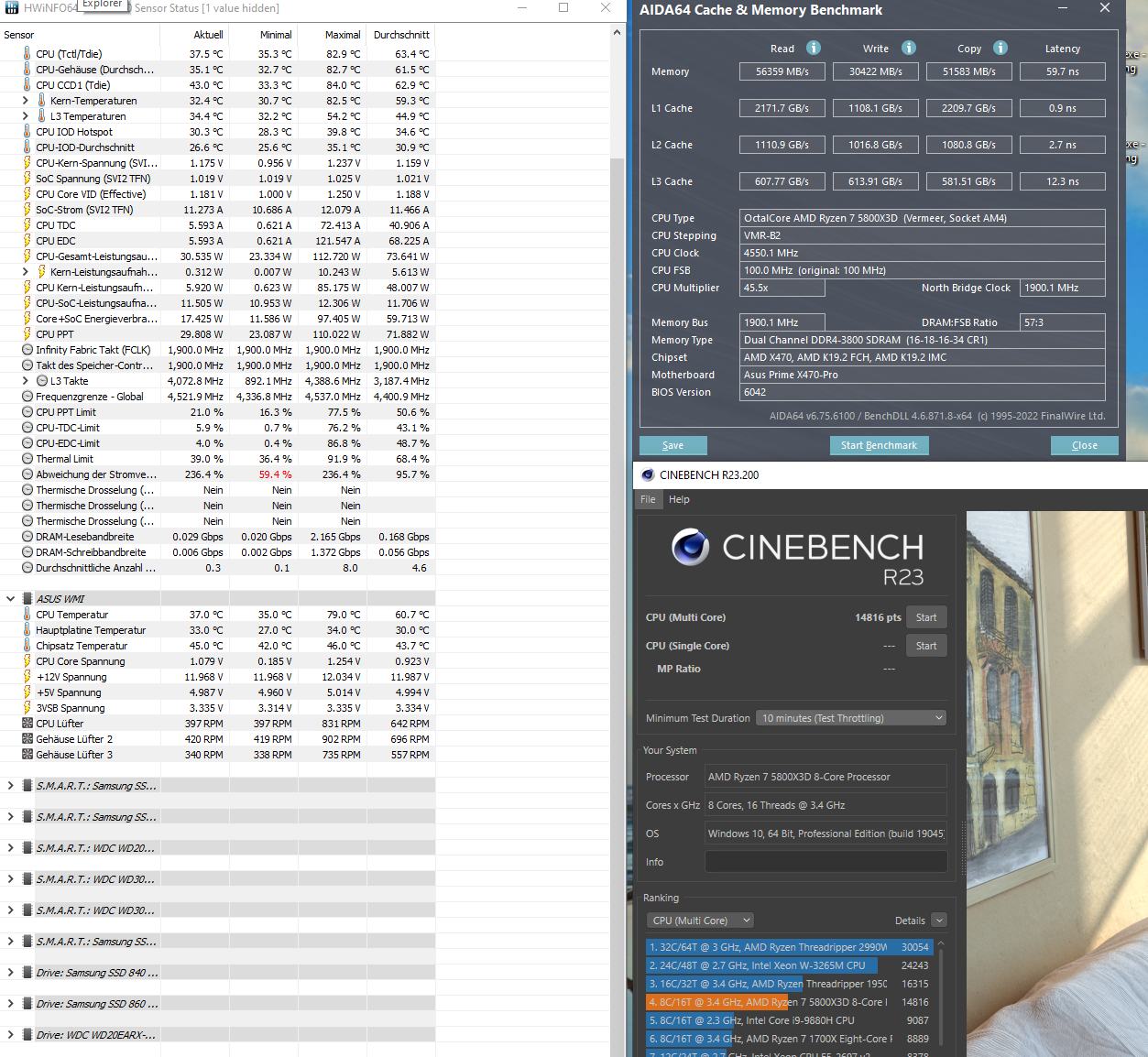The width and height of the screenshot is (1148, 1057).
Task: Click the CPU Multiplier 45.5x field
Action: click(782, 288)
